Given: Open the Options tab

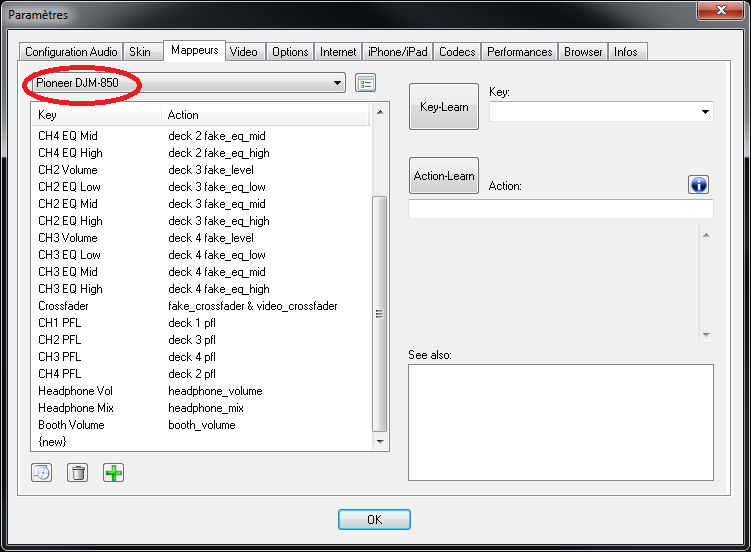Looking at the screenshot, I should pos(290,52).
